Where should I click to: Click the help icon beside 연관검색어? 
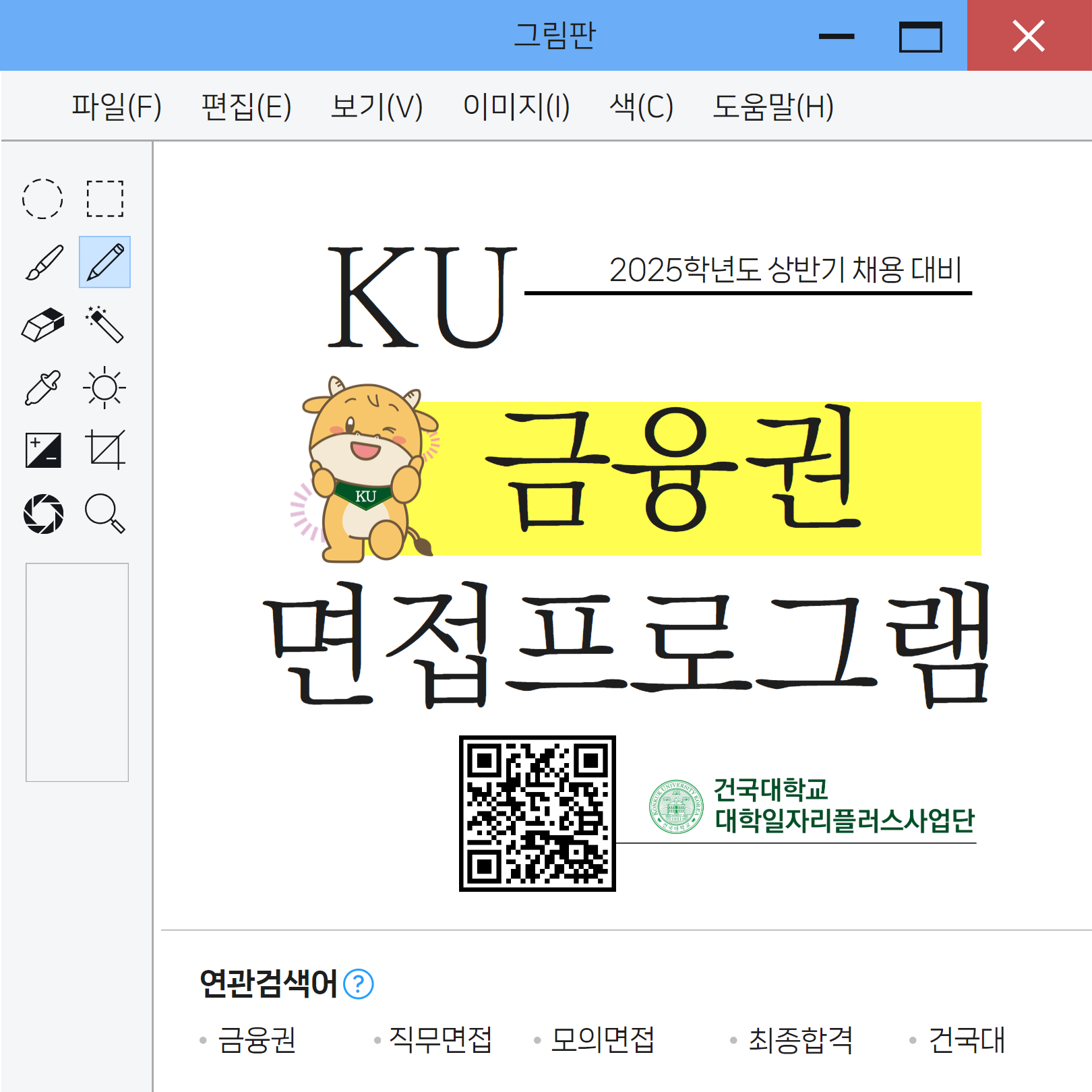[x=359, y=984]
